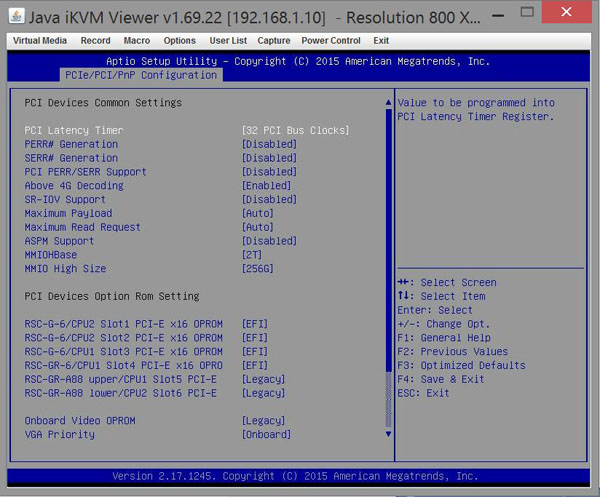Click the scroll up arrow in BIOS list
The width and height of the screenshot is (600, 497).
(389, 103)
